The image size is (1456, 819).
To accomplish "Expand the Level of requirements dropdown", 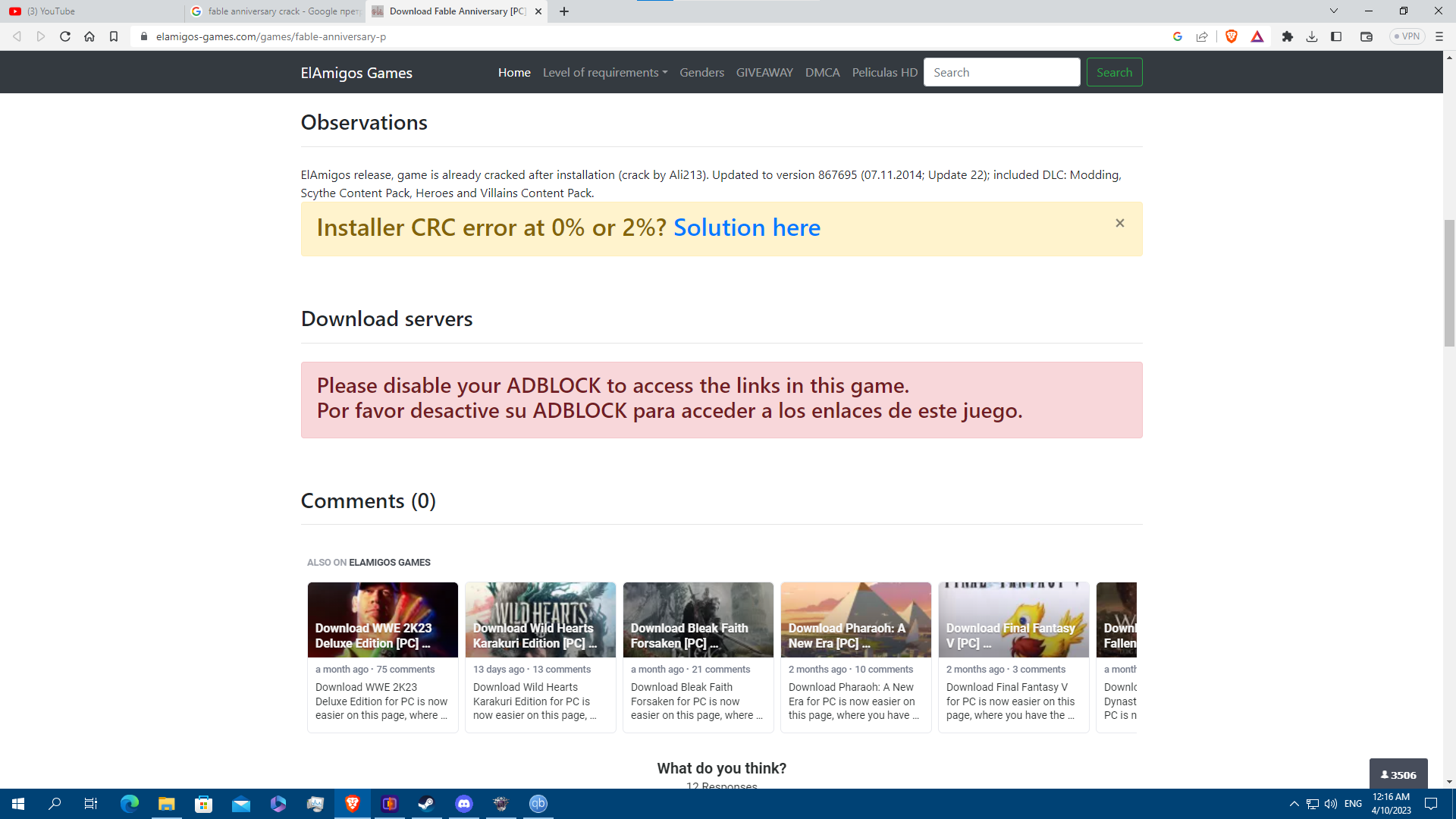I will (x=604, y=72).
